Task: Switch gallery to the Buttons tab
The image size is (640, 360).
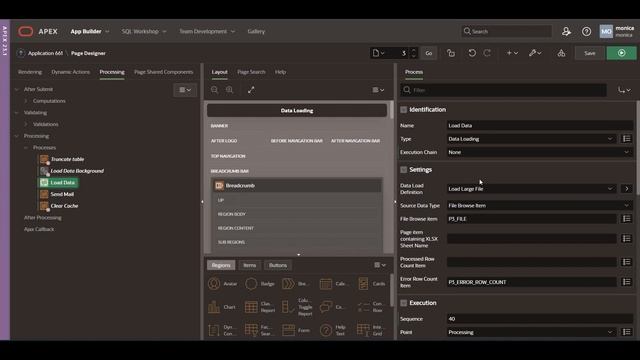Action: click(x=278, y=265)
